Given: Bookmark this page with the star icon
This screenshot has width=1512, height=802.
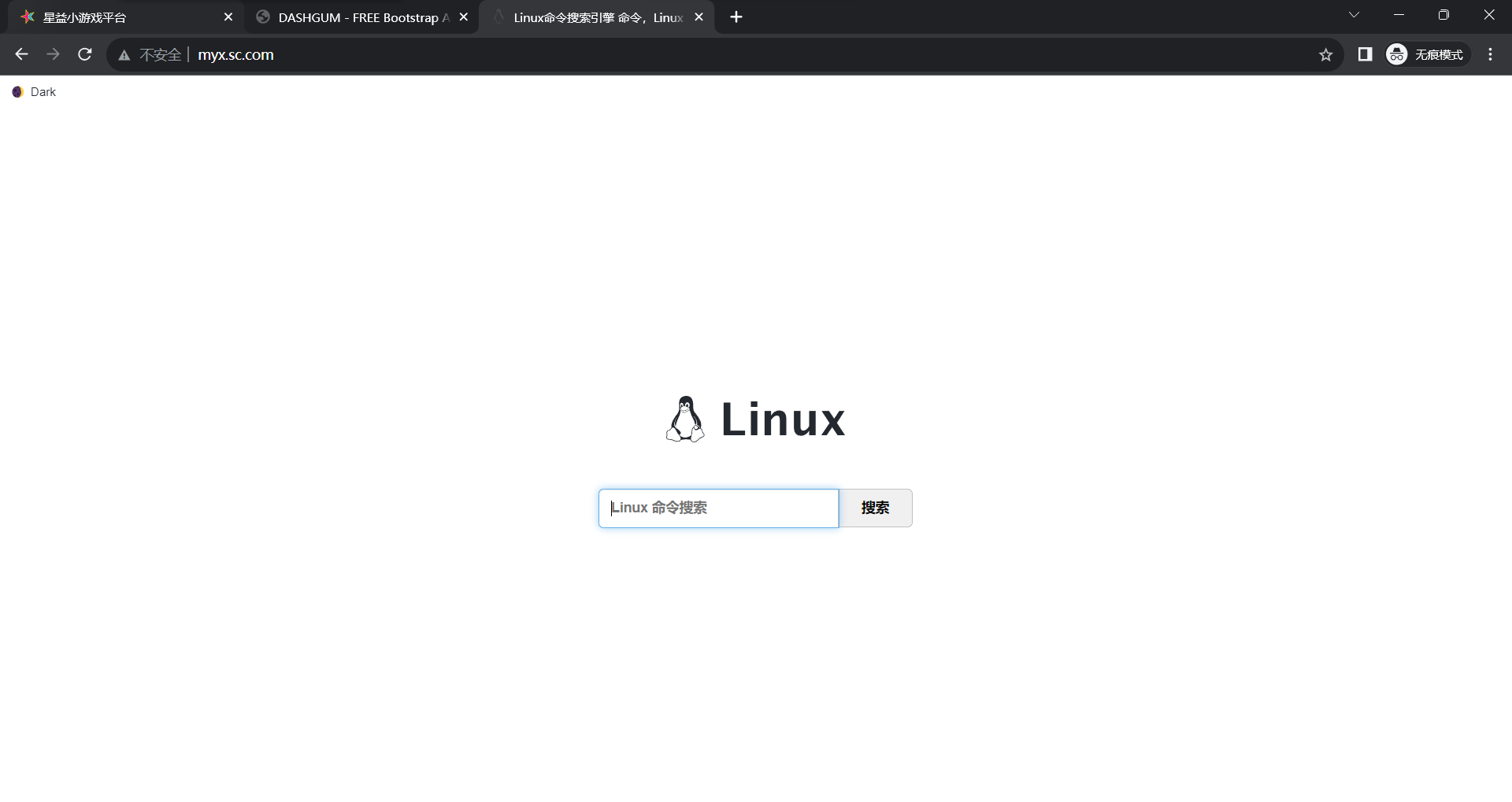Looking at the screenshot, I should pos(1325,54).
